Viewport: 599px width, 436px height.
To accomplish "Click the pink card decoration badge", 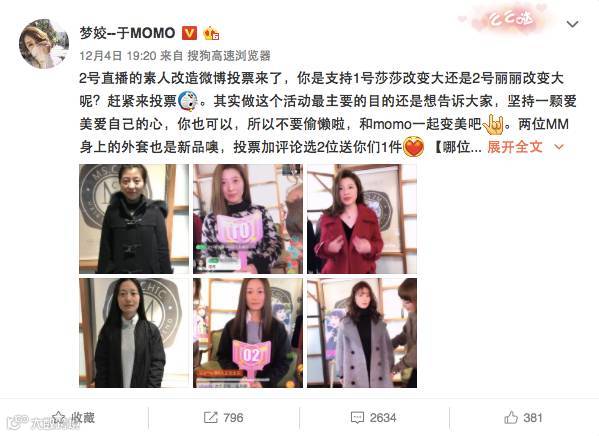I will [x=510, y=18].
